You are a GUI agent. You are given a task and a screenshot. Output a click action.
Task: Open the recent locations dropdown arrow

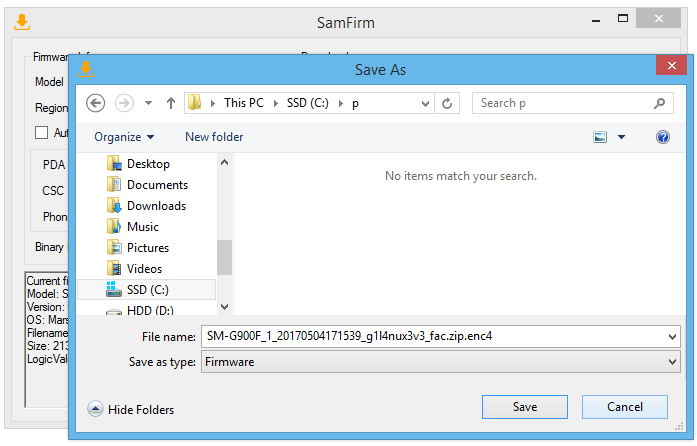(148, 103)
